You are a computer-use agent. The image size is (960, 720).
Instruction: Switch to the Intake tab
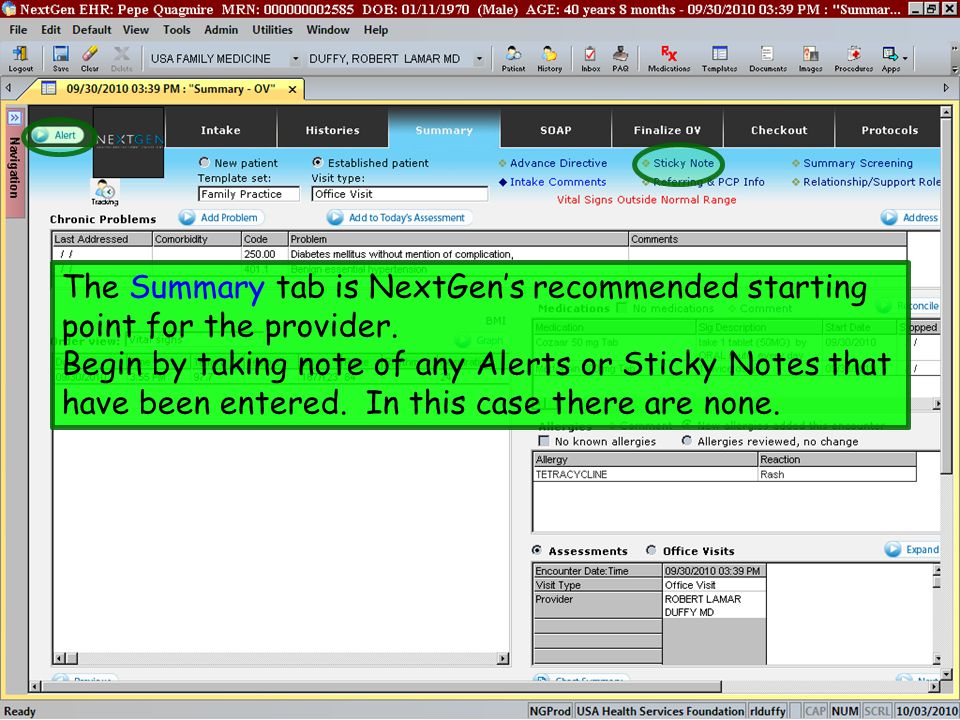220,130
